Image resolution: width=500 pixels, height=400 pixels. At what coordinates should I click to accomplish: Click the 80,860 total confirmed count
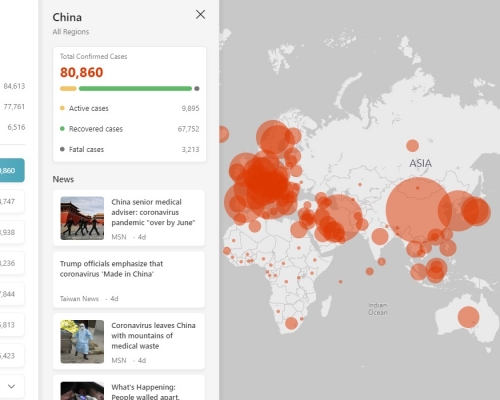point(82,72)
